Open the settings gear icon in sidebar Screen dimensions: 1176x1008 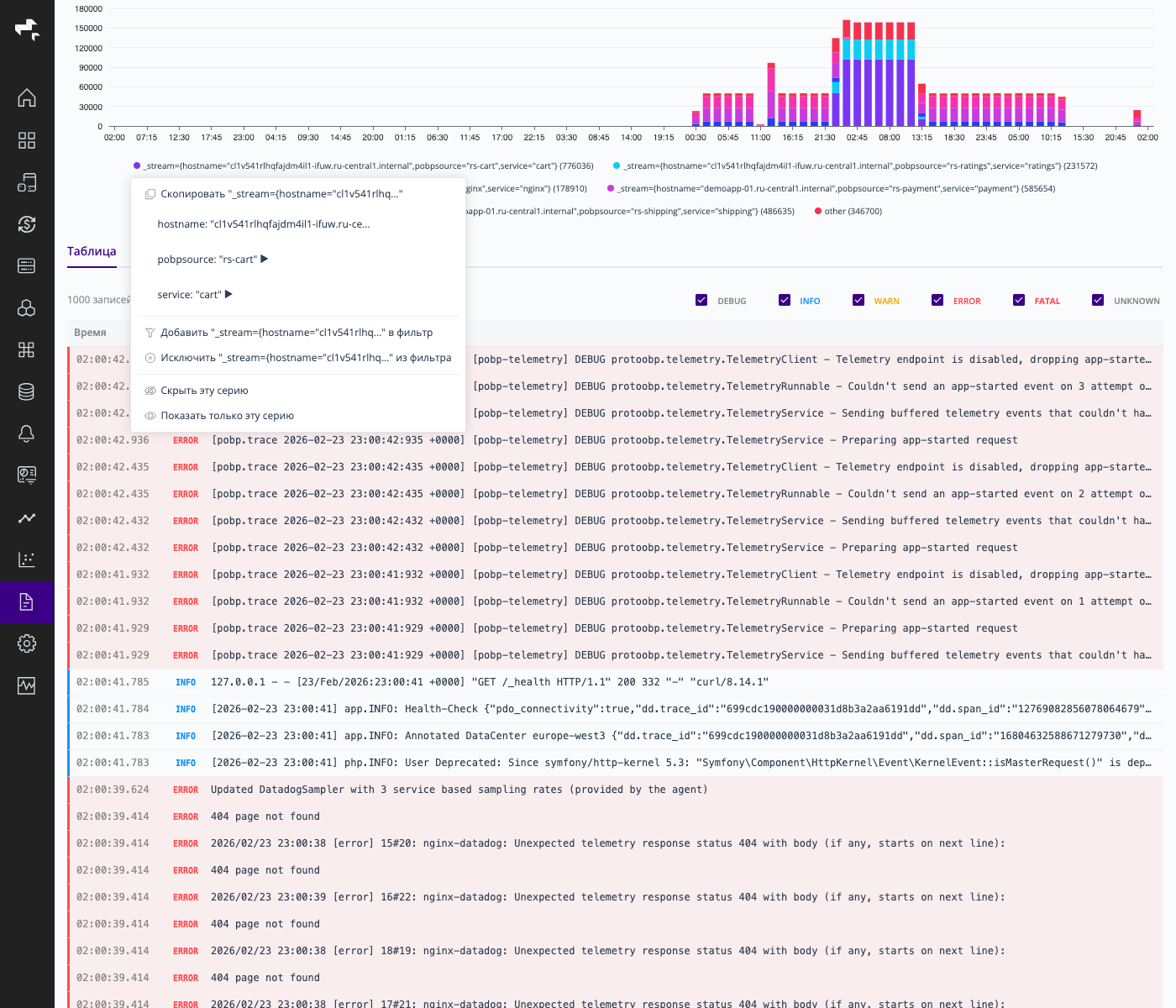coord(27,643)
